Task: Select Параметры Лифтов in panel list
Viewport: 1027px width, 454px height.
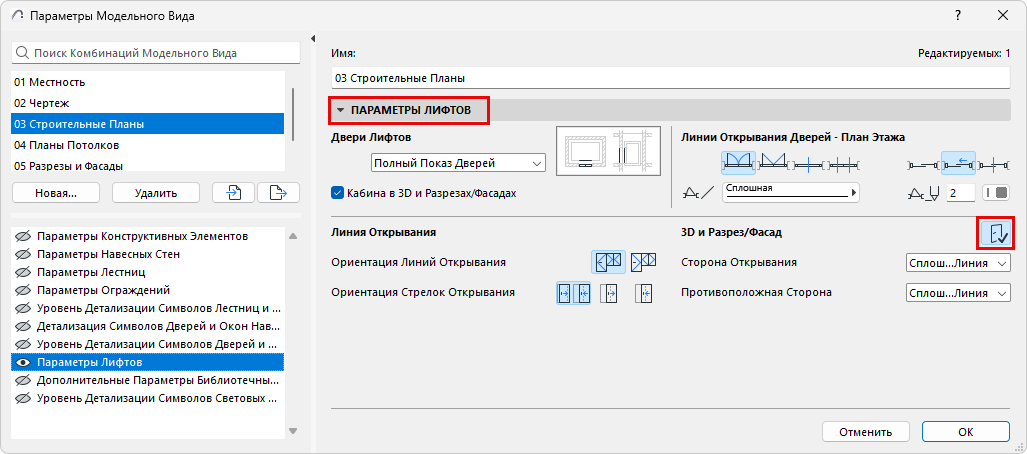Action: 148,362
